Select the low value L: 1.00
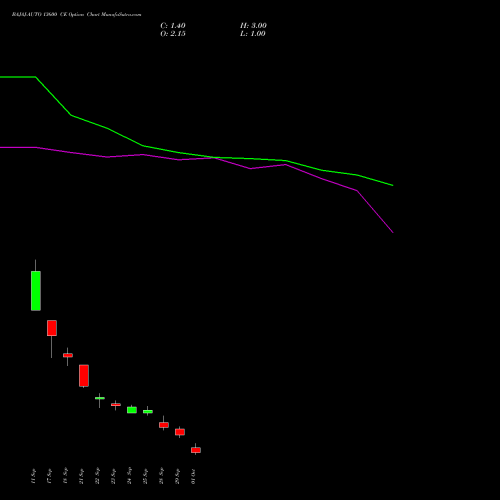This screenshot has height=500, width=500. click(252, 34)
